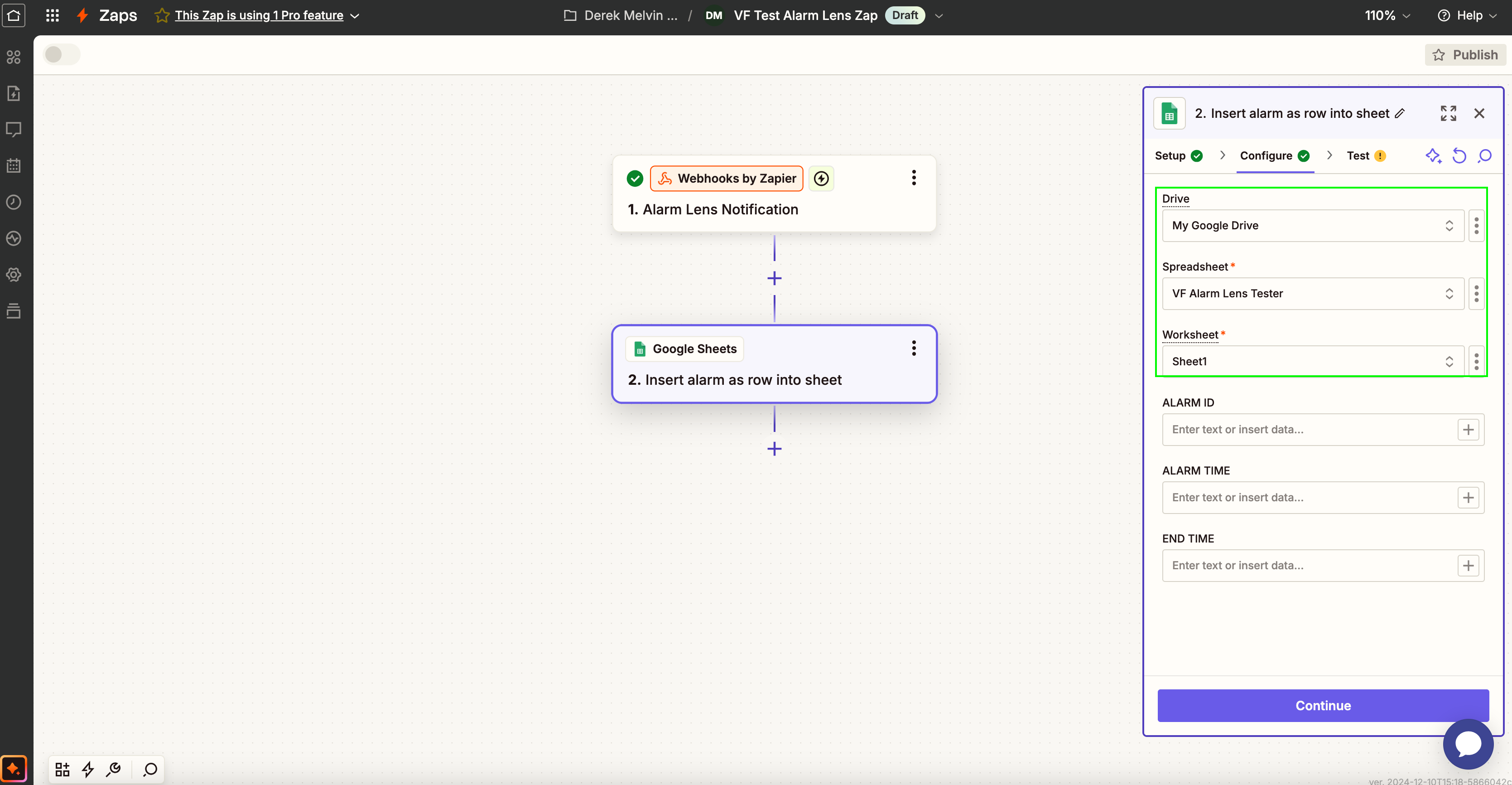Image resolution: width=1512 pixels, height=785 pixels.
Task: Click the Zap history clock icon
Action: 14,202
